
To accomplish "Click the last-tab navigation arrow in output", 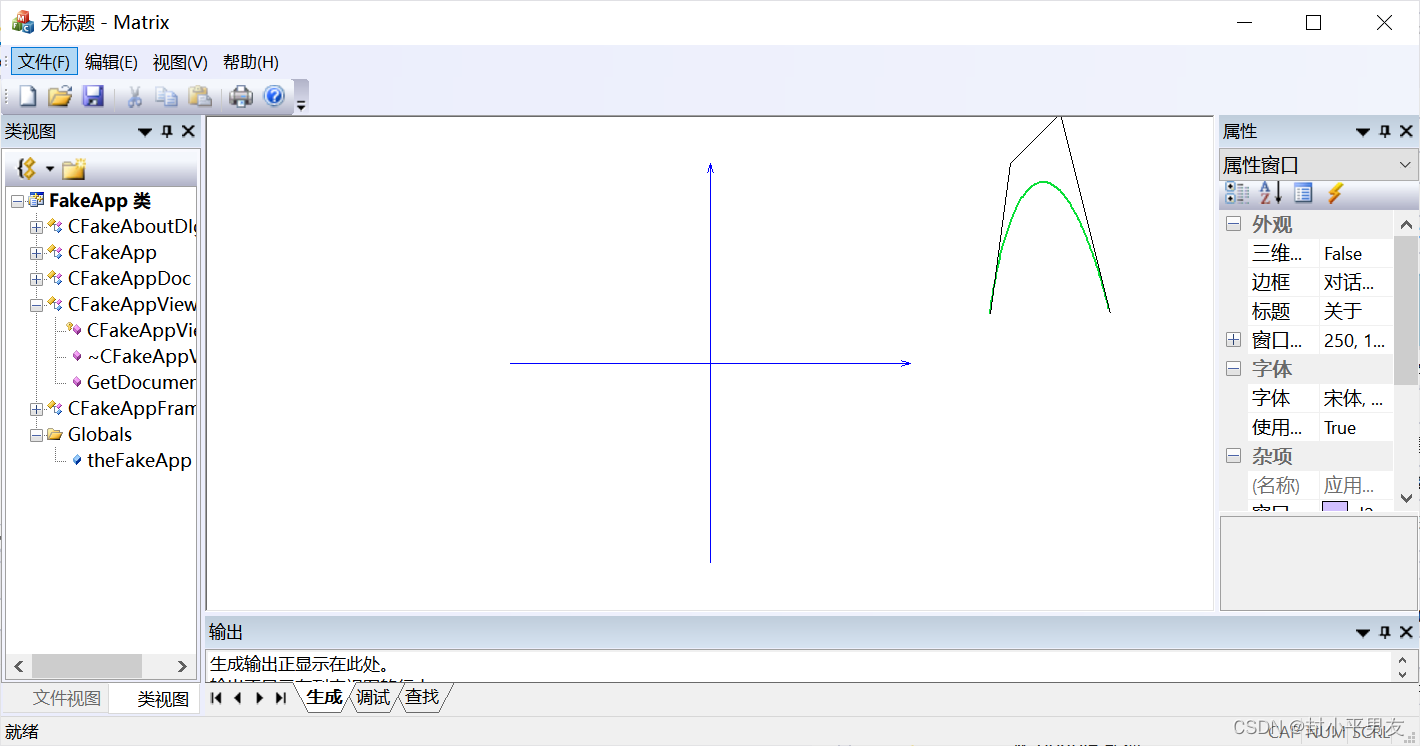I will [x=281, y=698].
